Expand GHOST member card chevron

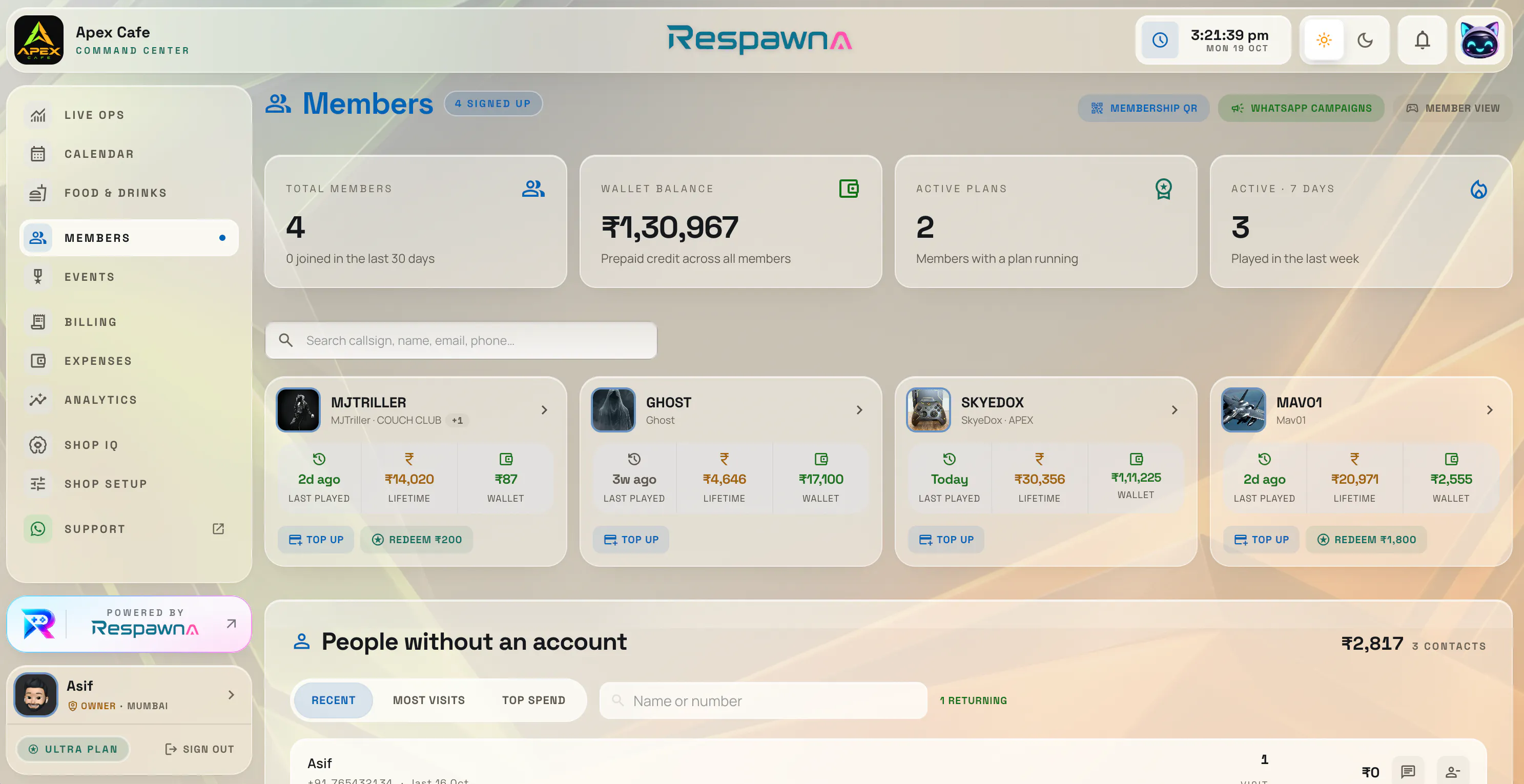coord(859,410)
